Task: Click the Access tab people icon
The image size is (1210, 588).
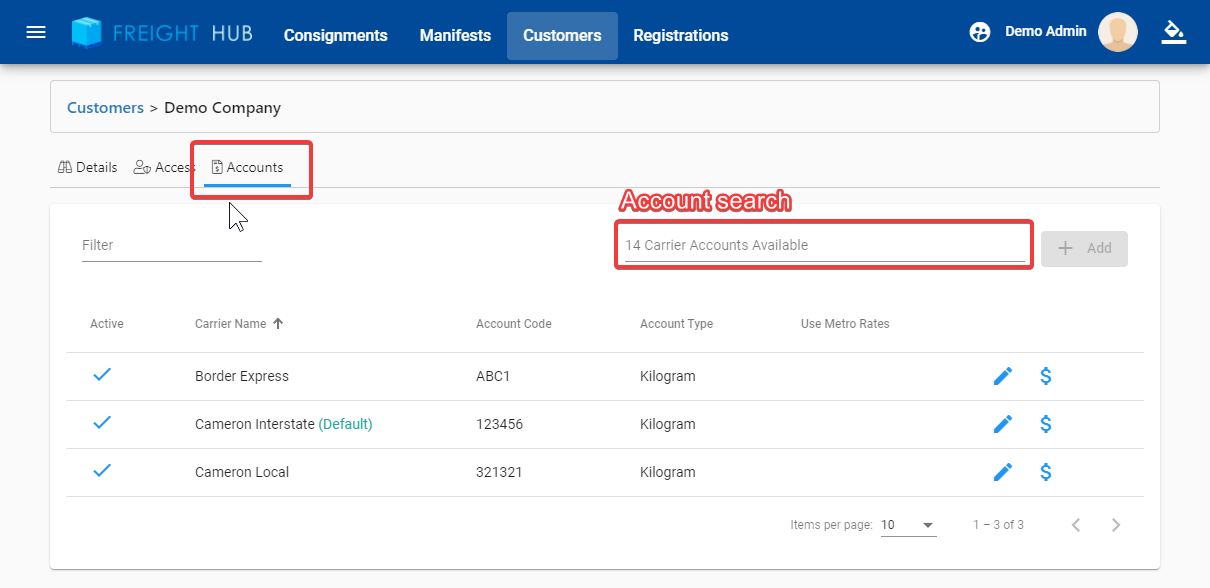Action: click(142, 167)
